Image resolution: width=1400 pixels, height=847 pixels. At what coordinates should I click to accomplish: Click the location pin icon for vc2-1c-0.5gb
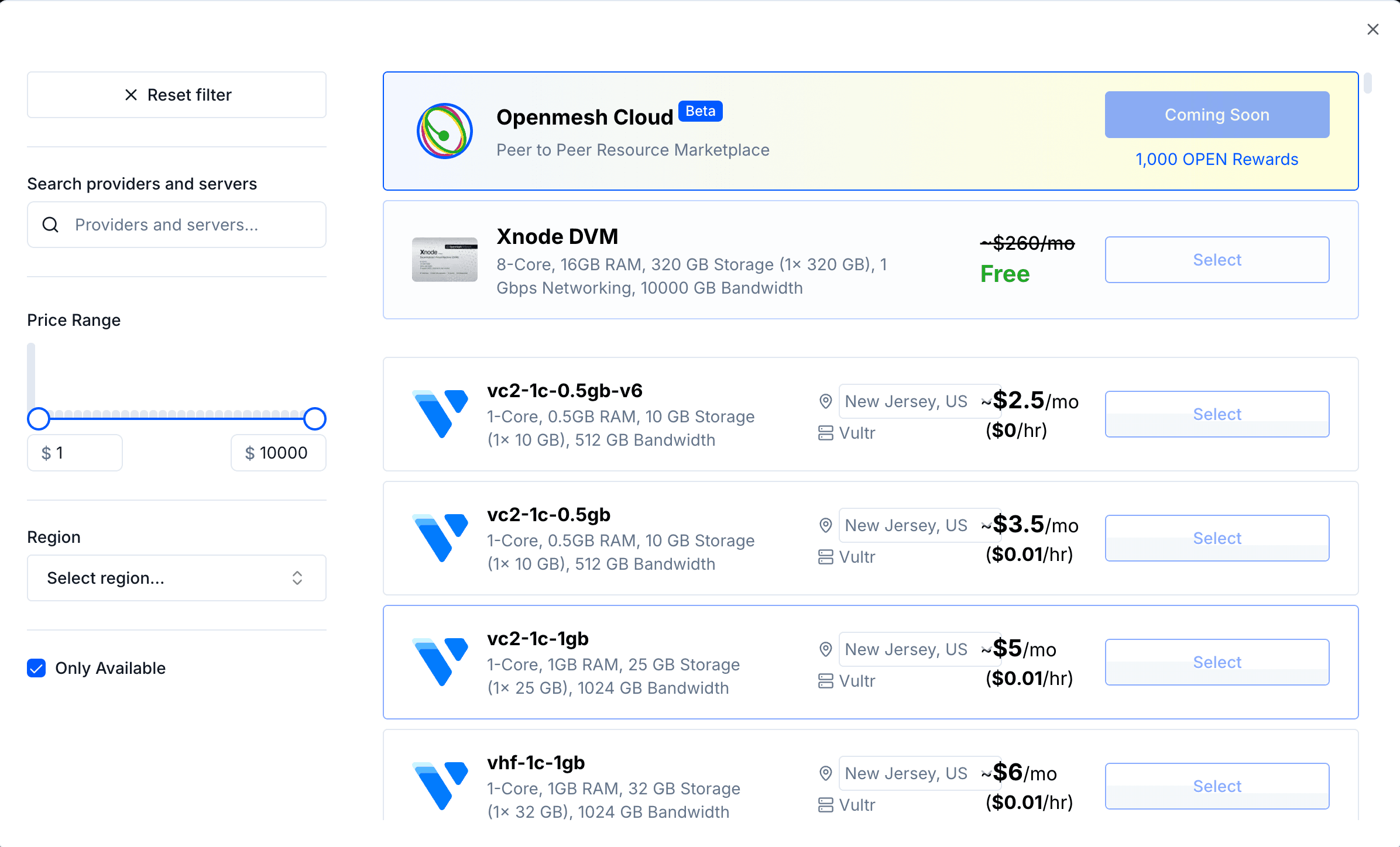(826, 525)
